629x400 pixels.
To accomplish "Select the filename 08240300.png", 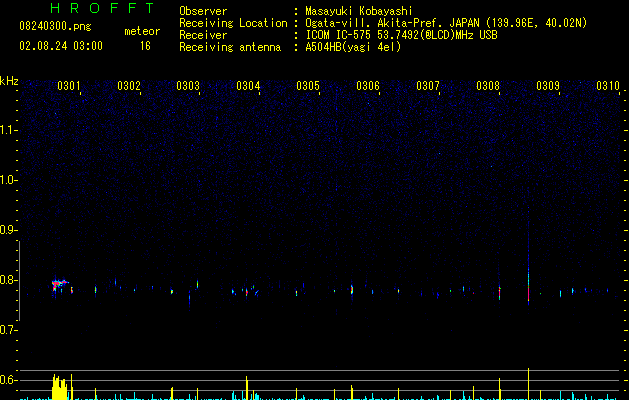I will [x=55, y=26].
